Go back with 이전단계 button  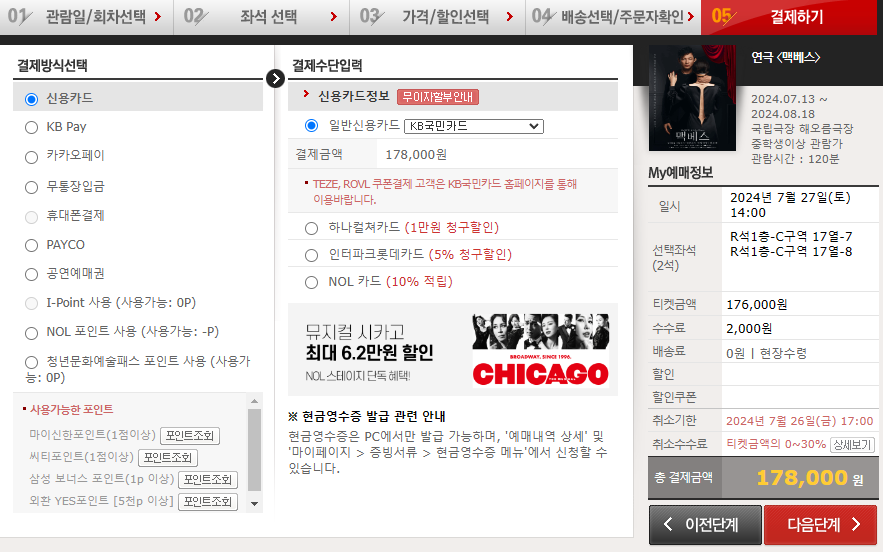coord(705,524)
